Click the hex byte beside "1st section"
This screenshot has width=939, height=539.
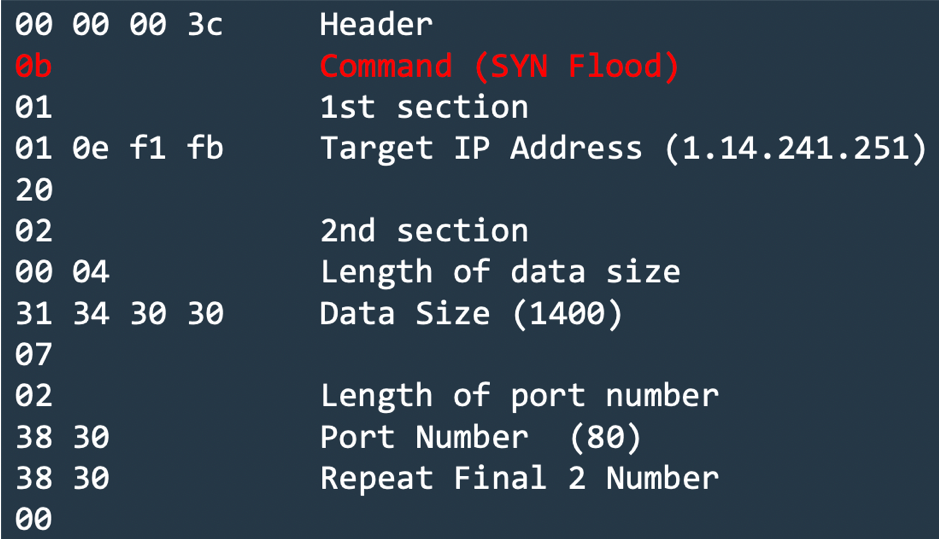coord(33,107)
